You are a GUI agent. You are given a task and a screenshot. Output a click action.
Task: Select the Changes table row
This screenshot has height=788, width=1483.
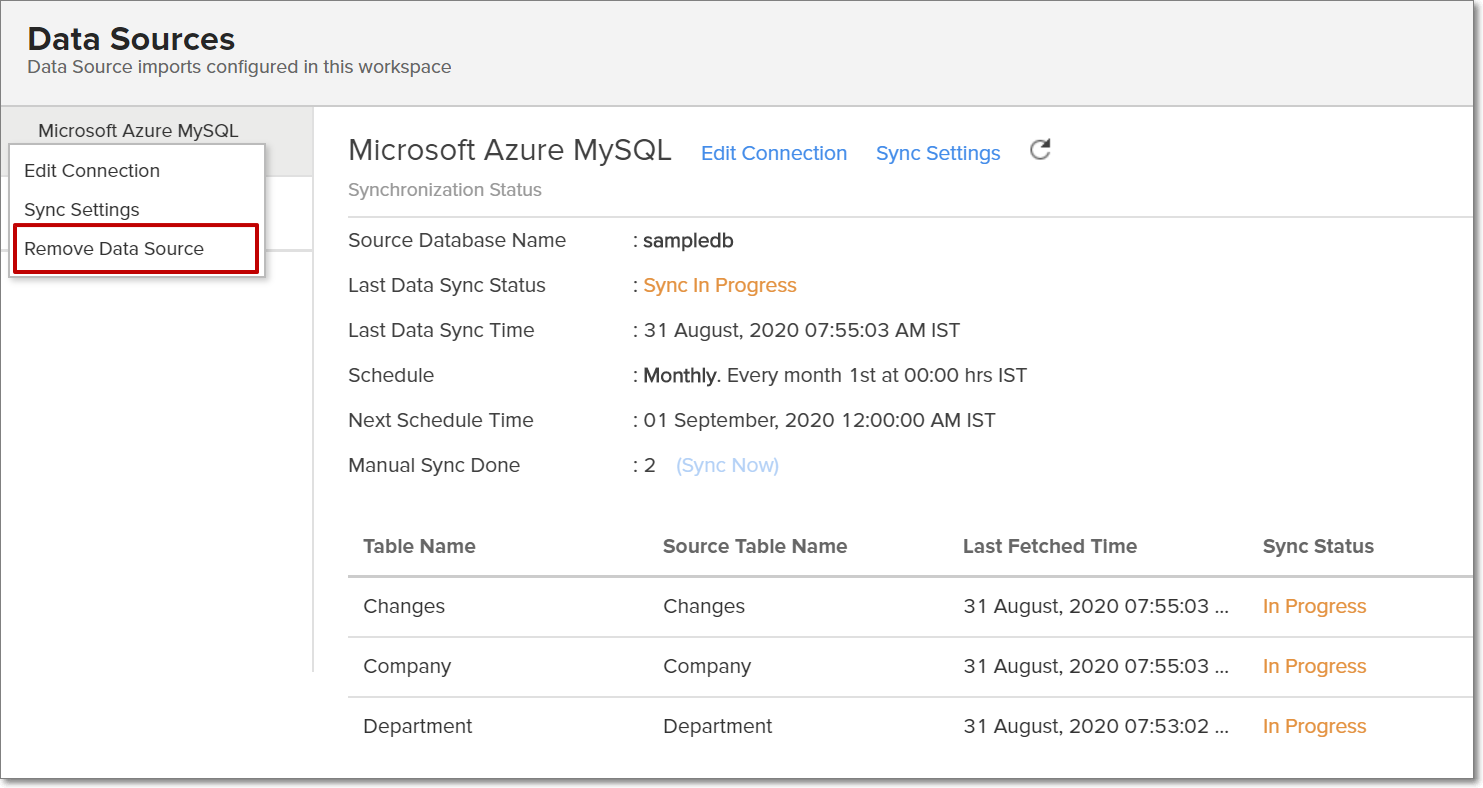(404, 606)
